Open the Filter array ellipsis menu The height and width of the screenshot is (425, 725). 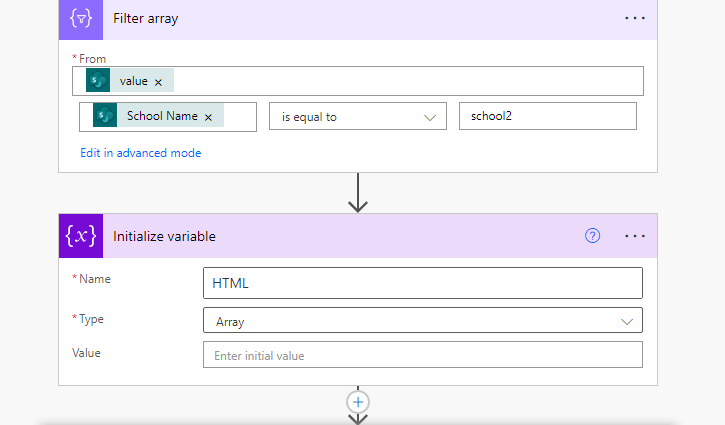point(635,18)
